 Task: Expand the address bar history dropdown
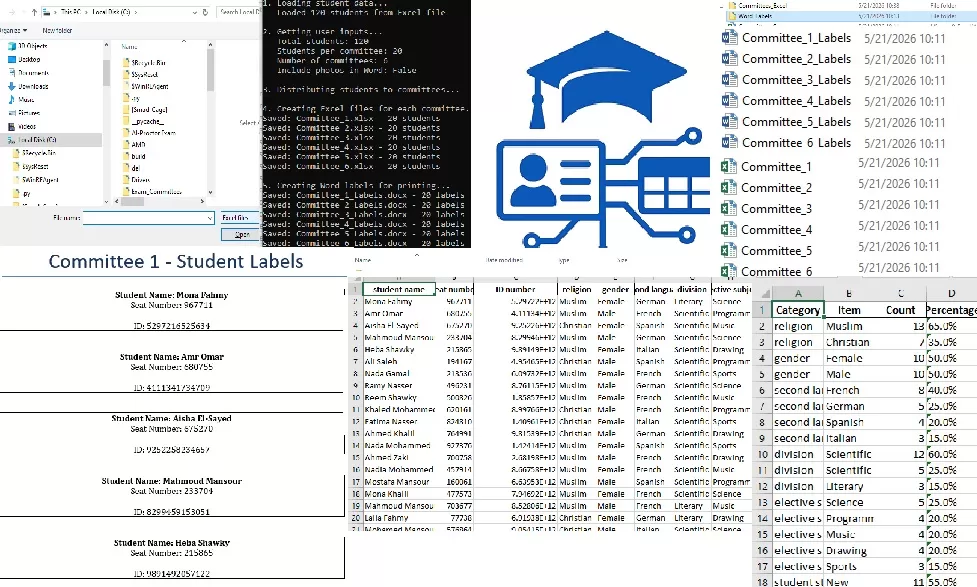(x=195, y=12)
